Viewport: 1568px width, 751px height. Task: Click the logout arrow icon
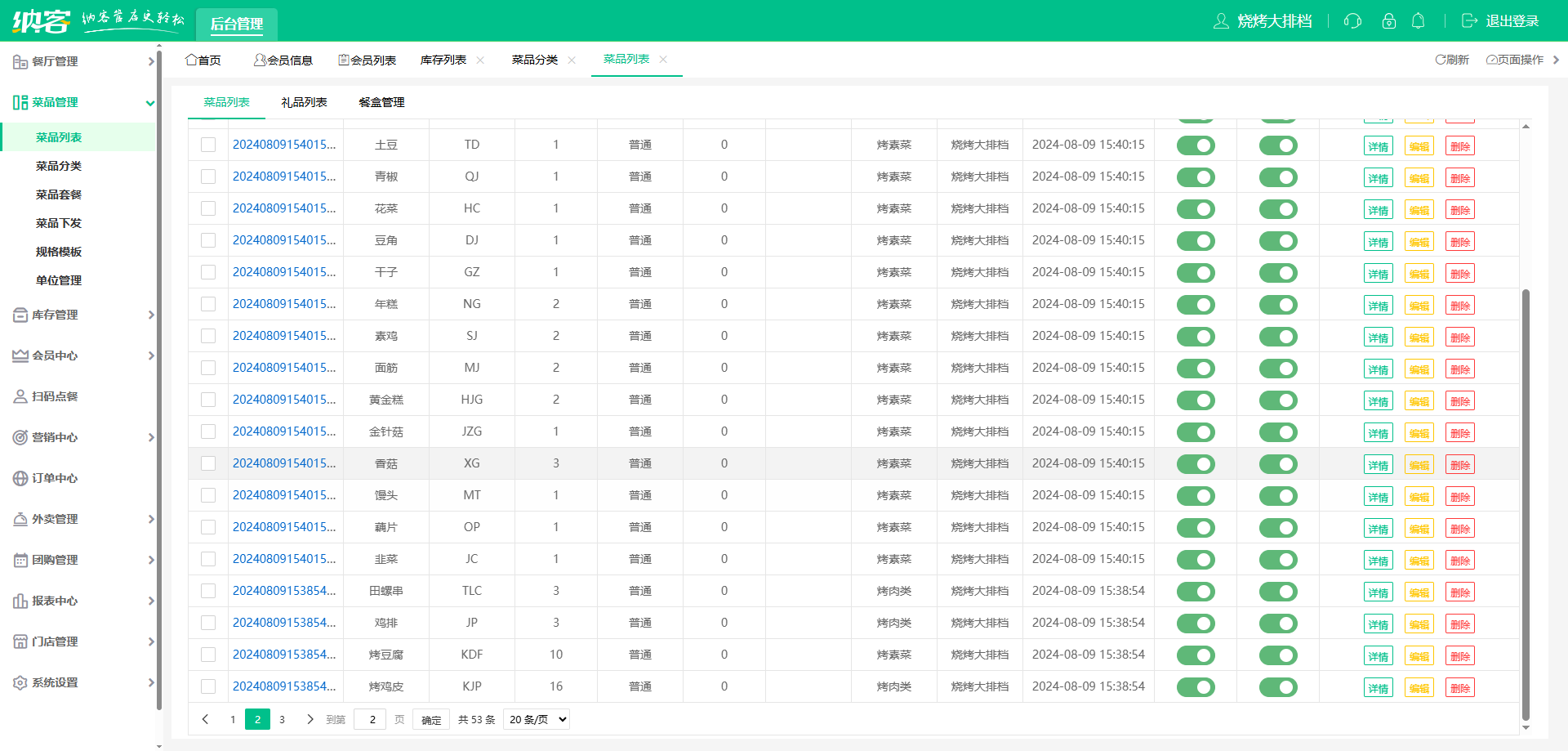1469,21
